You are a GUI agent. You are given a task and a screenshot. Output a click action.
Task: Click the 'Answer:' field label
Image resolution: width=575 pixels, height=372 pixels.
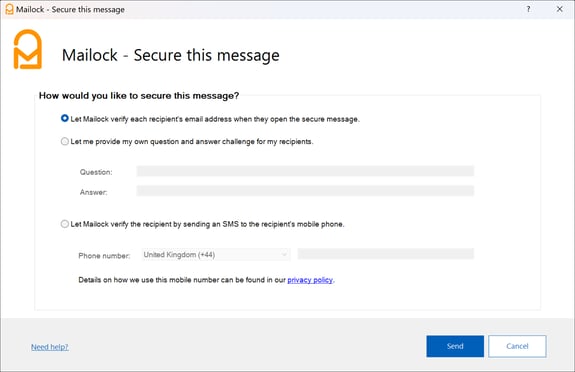click(94, 192)
